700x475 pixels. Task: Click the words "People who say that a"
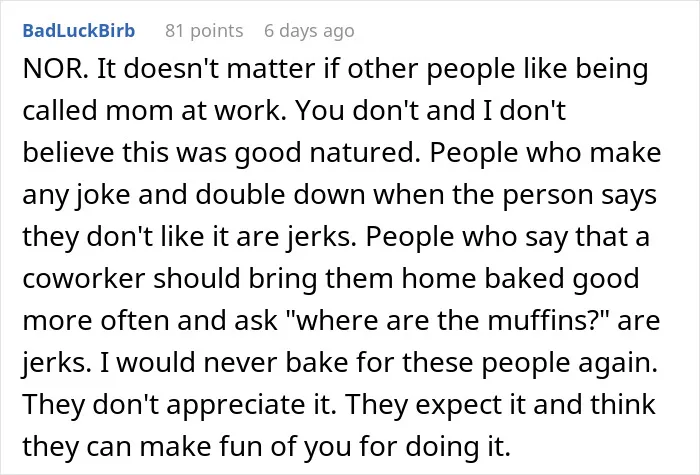(508, 237)
